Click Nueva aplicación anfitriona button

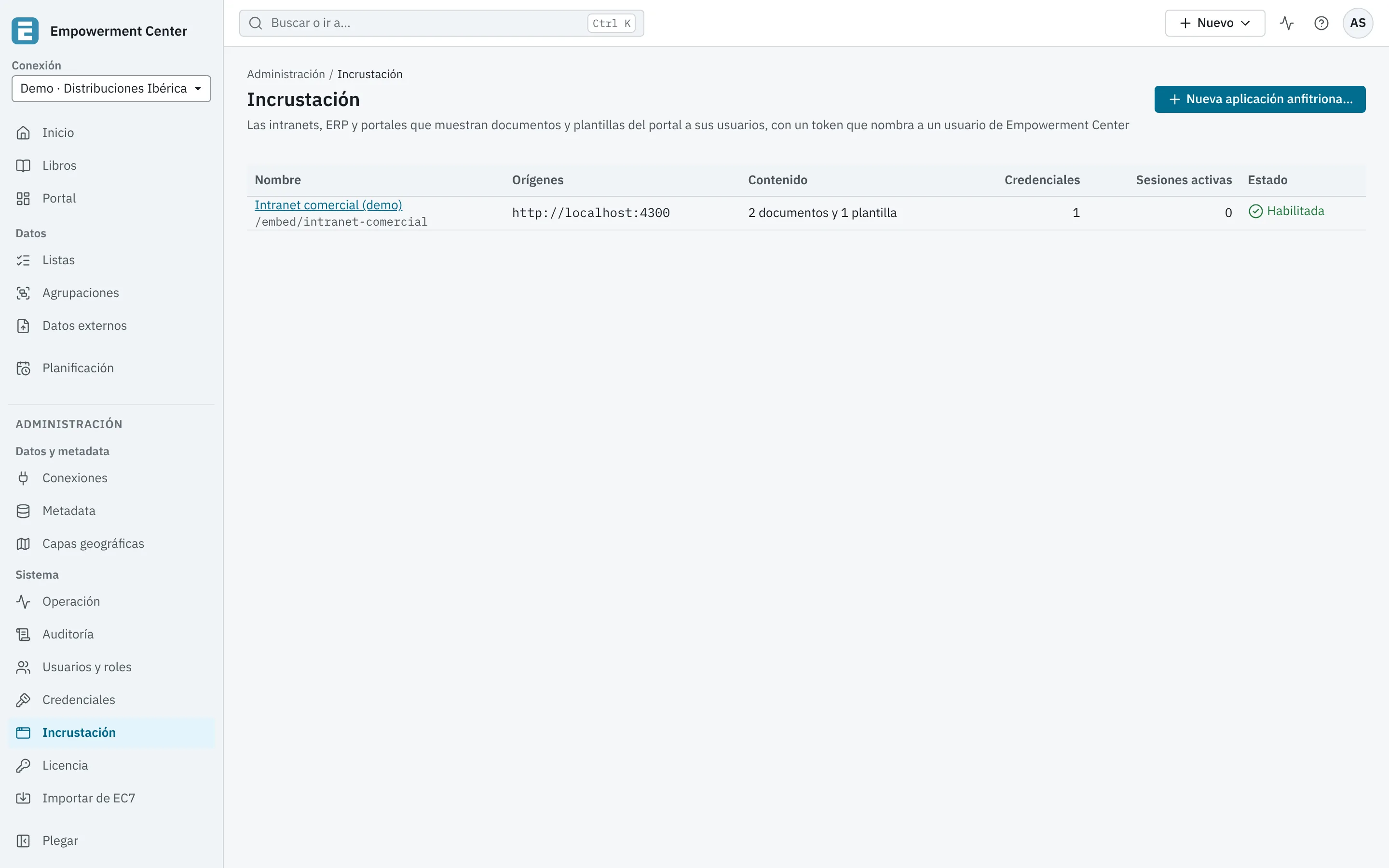click(1259, 99)
